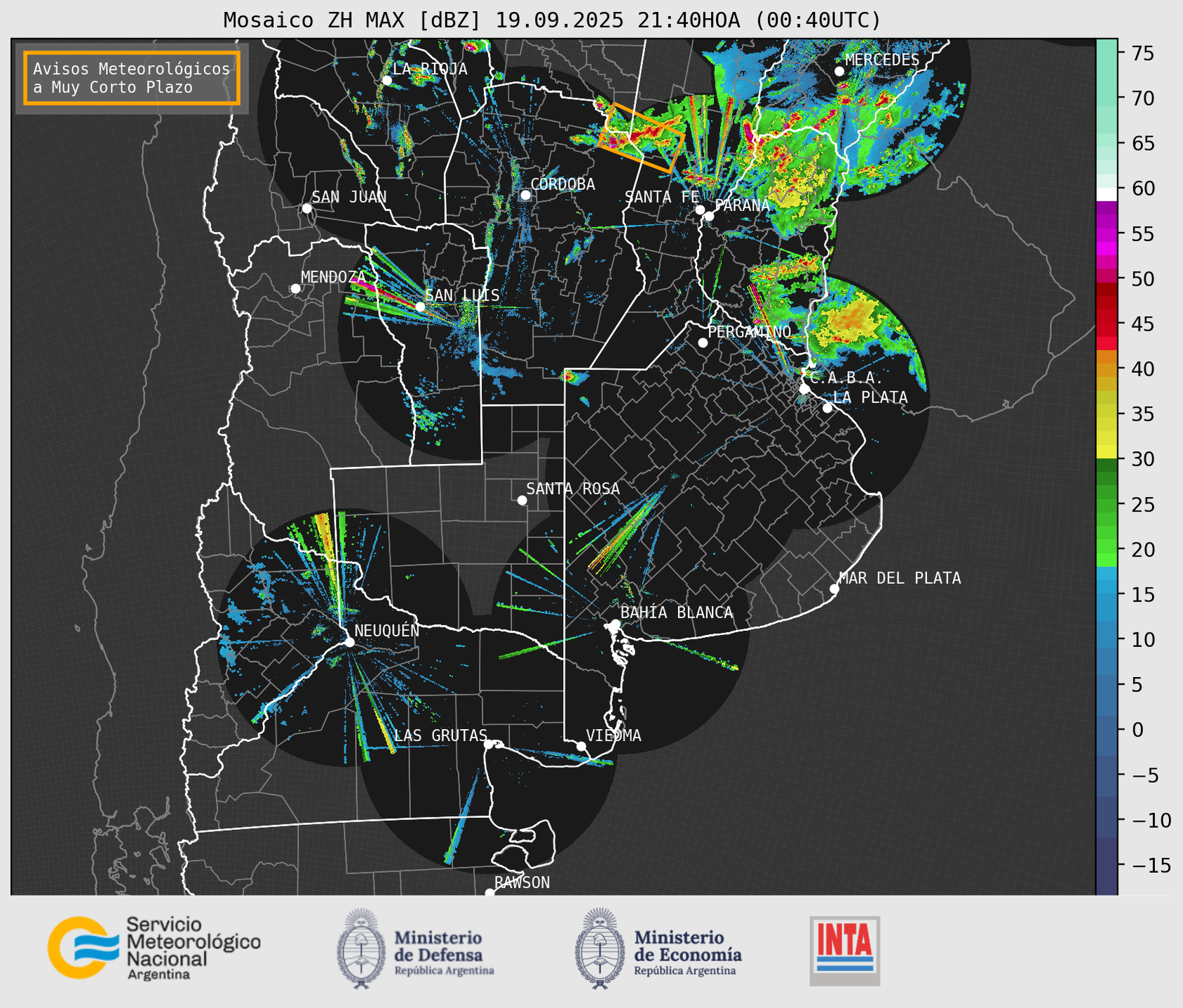This screenshot has width=1183, height=1008.
Task: Click the SANTA ROSA label text
Action: click(573, 489)
